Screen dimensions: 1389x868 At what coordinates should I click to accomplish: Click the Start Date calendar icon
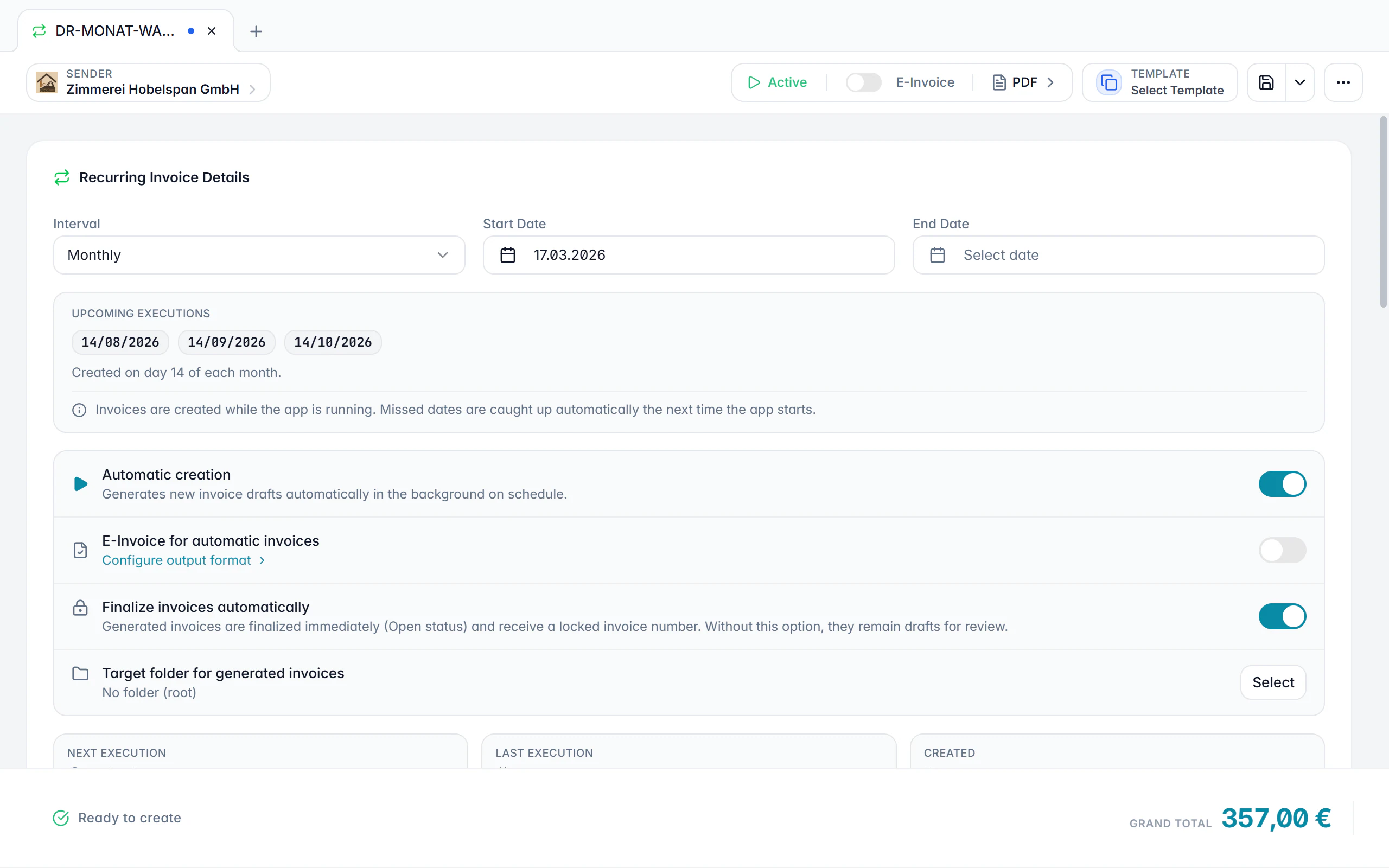point(507,255)
